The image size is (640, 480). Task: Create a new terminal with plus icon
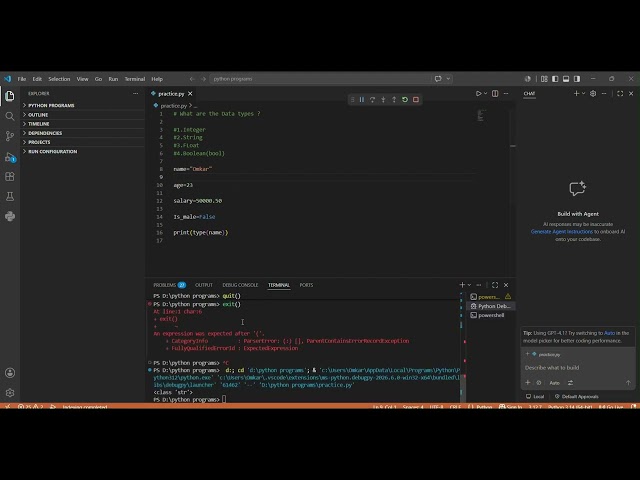[x=462, y=285]
